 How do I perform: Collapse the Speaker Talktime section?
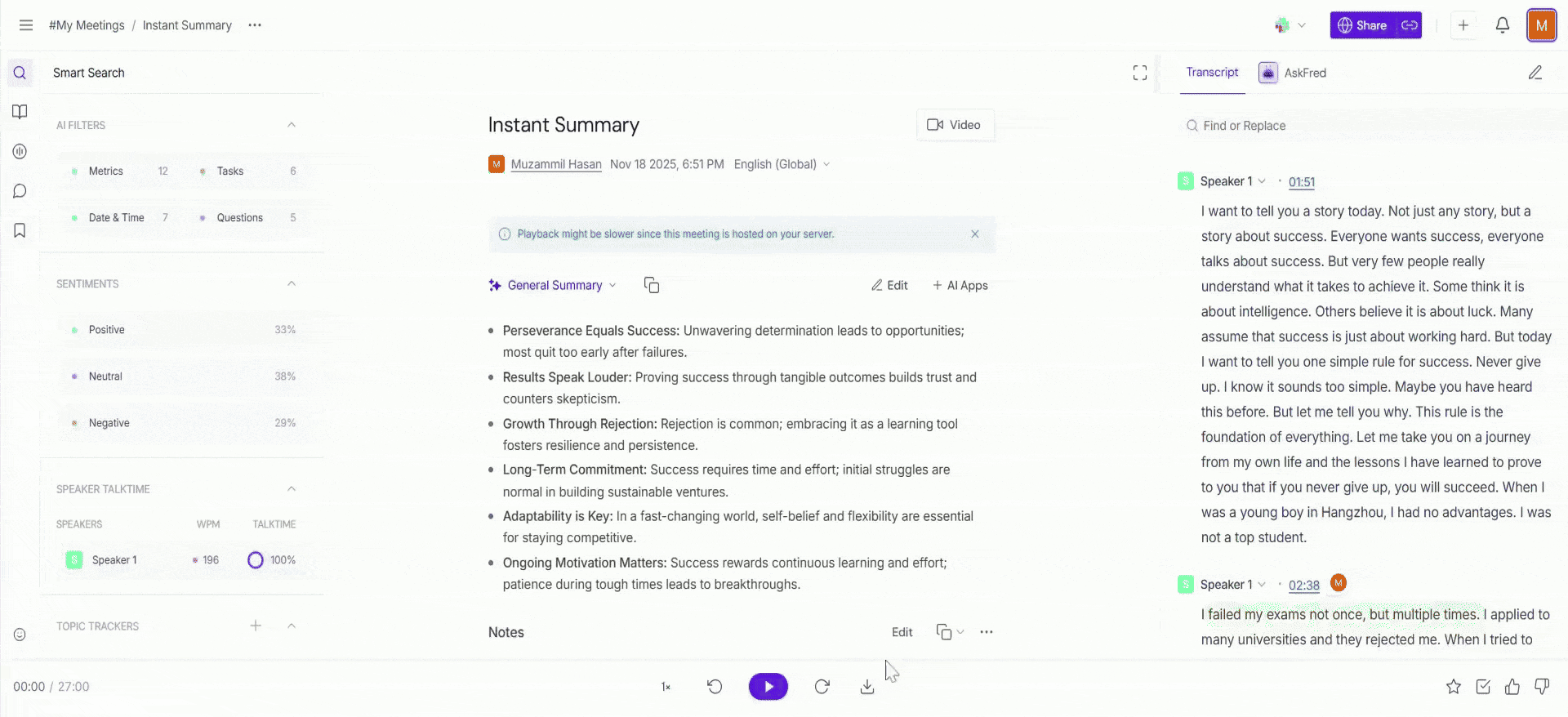click(x=292, y=488)
